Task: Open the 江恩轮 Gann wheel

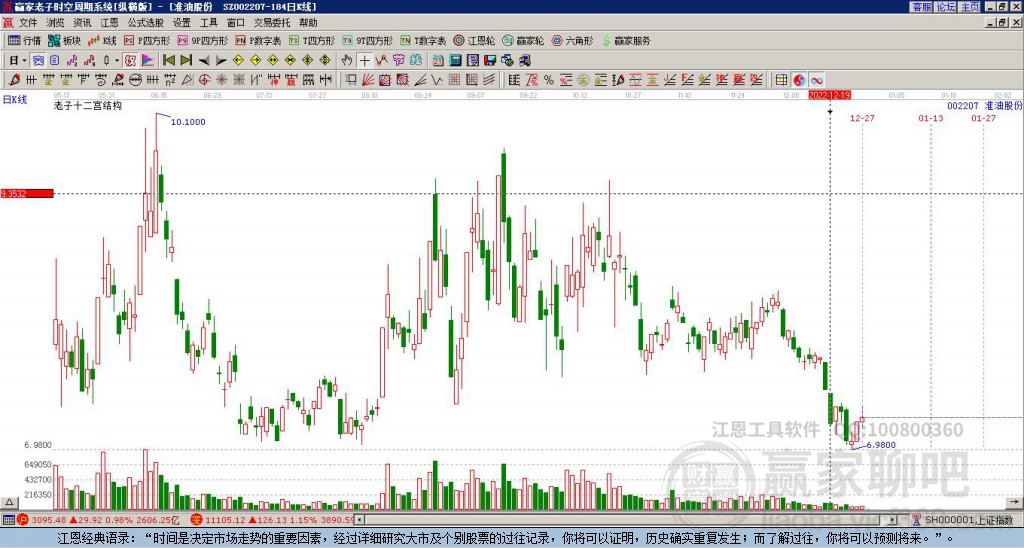Action: (474, 40)
